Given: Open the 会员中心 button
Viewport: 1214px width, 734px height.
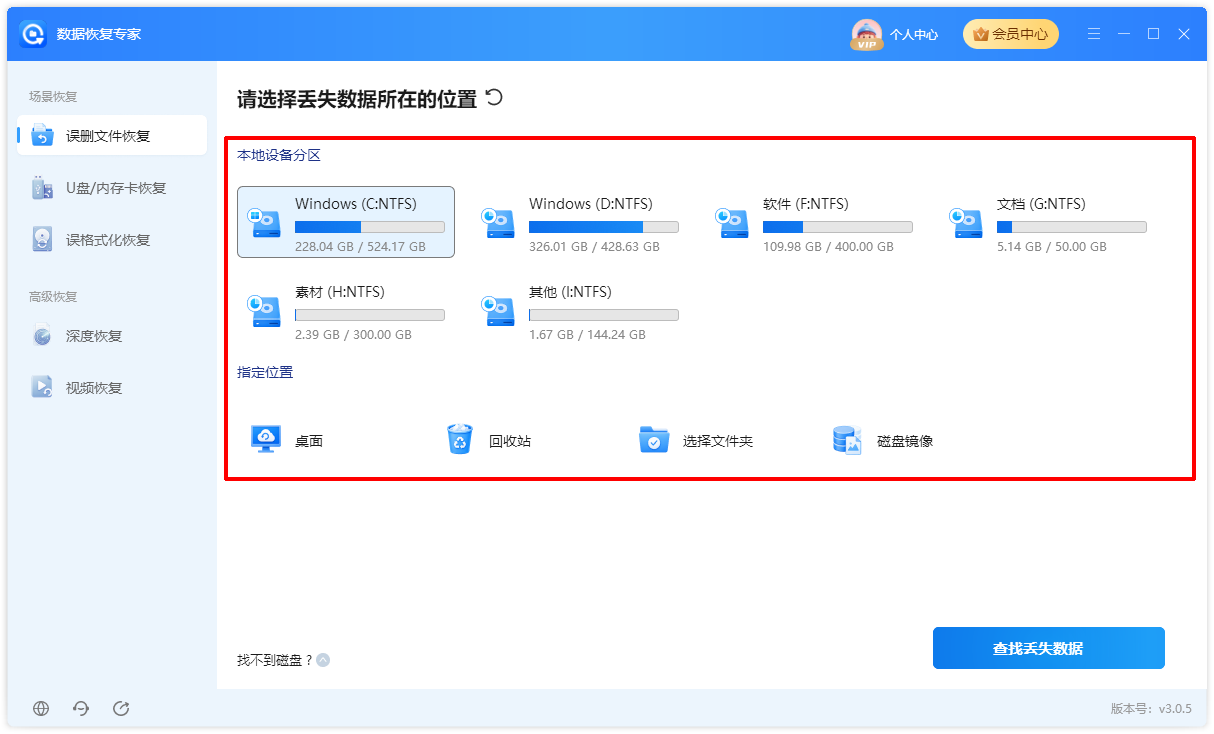Looking at the screenshot, I should [x=1010, y=34].
